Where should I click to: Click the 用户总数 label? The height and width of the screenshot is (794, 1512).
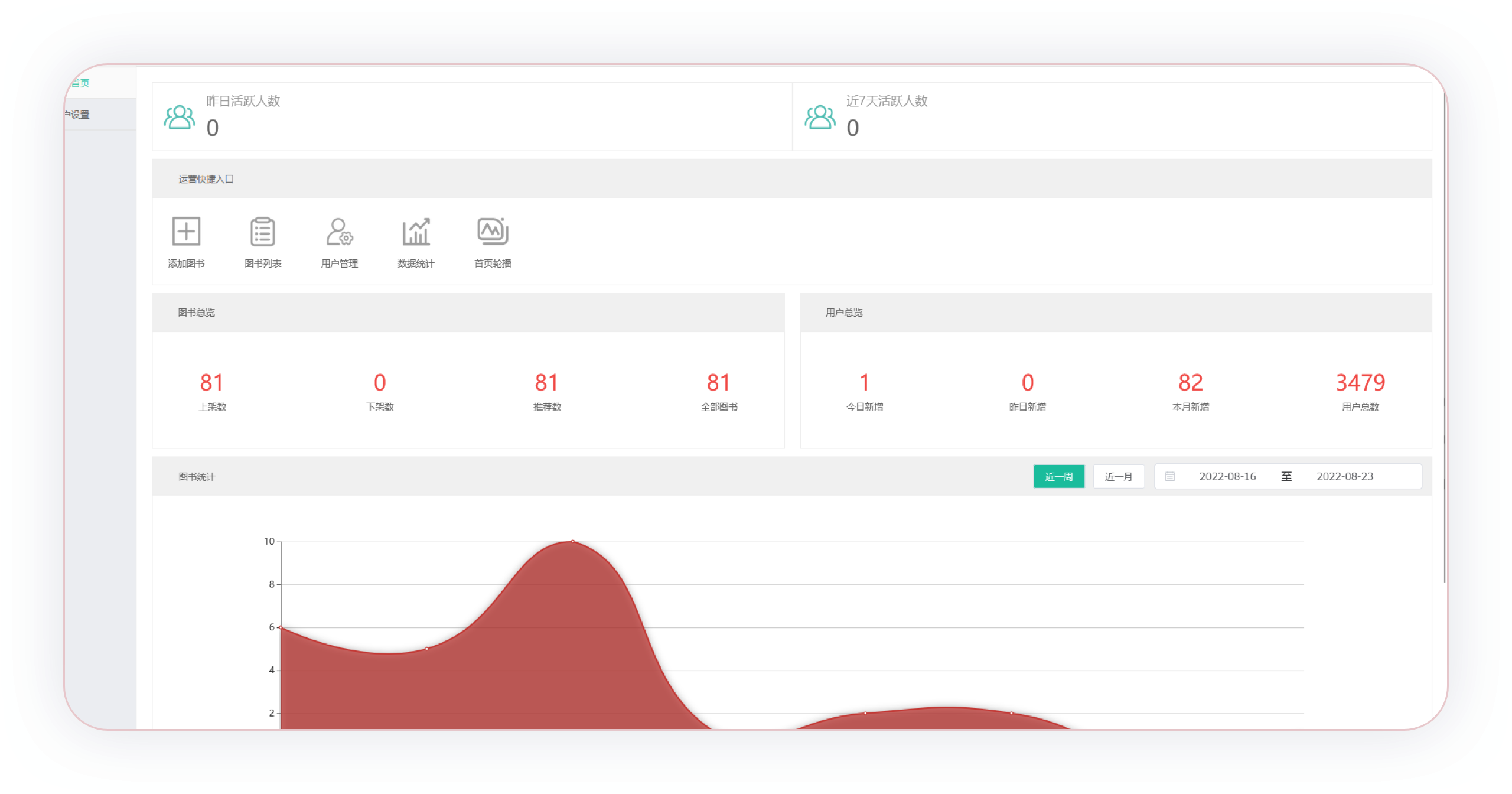(x=1360, y=407)
